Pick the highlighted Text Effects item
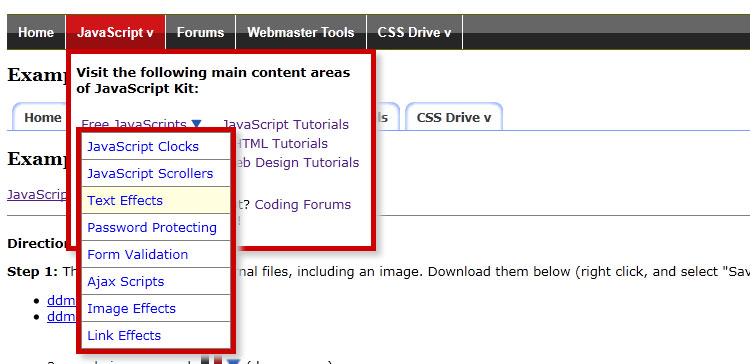 click(x=156, y=200)
